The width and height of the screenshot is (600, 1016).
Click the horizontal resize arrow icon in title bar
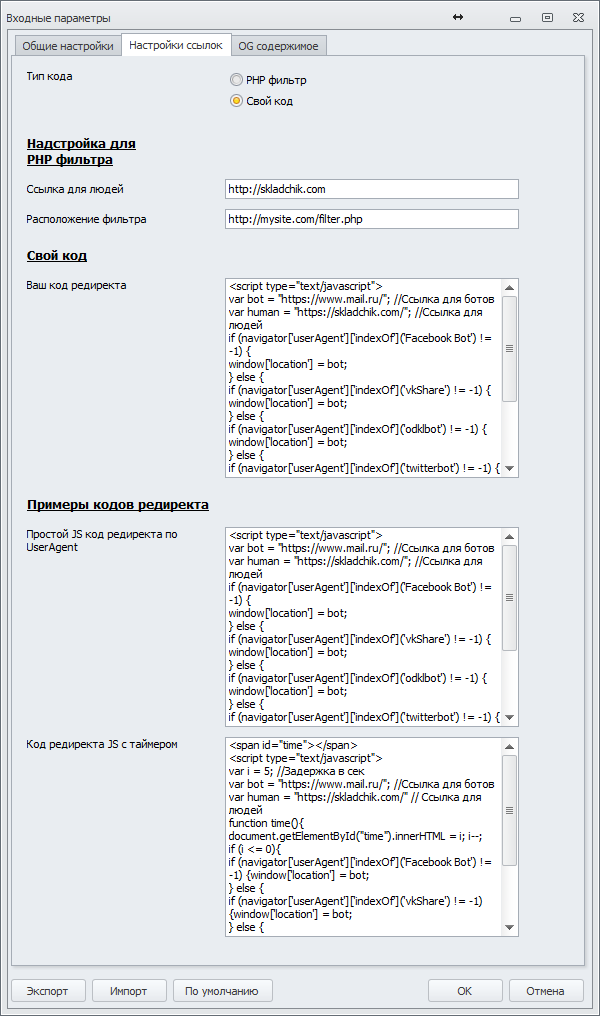click(458, 17)
